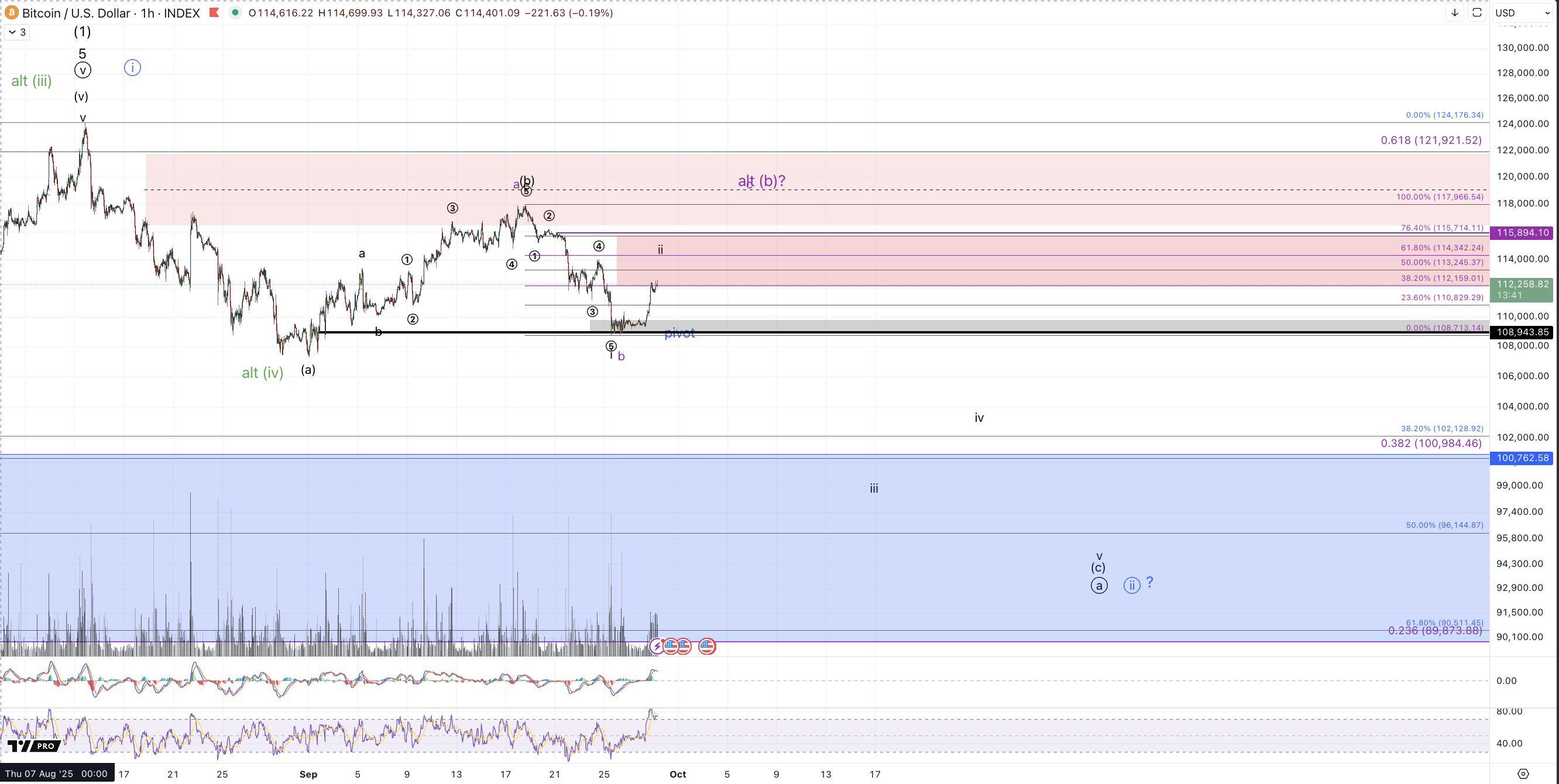Click the down-arrow button in the top right
Viewport: 1559px width, 784px height.
click(1454, 13)
